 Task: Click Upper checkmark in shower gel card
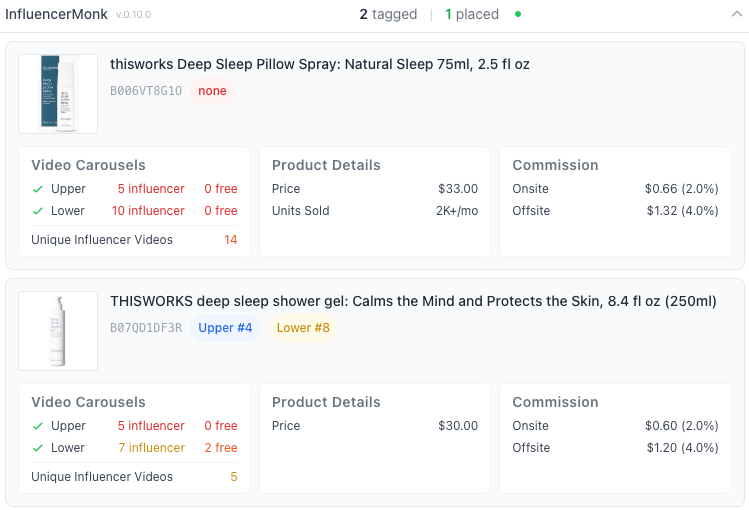click(38, 426)
